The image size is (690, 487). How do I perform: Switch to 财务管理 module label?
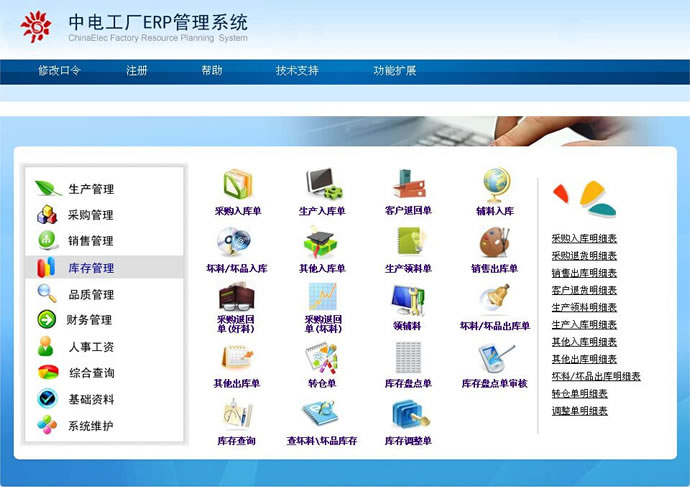(x=89, y=320)
